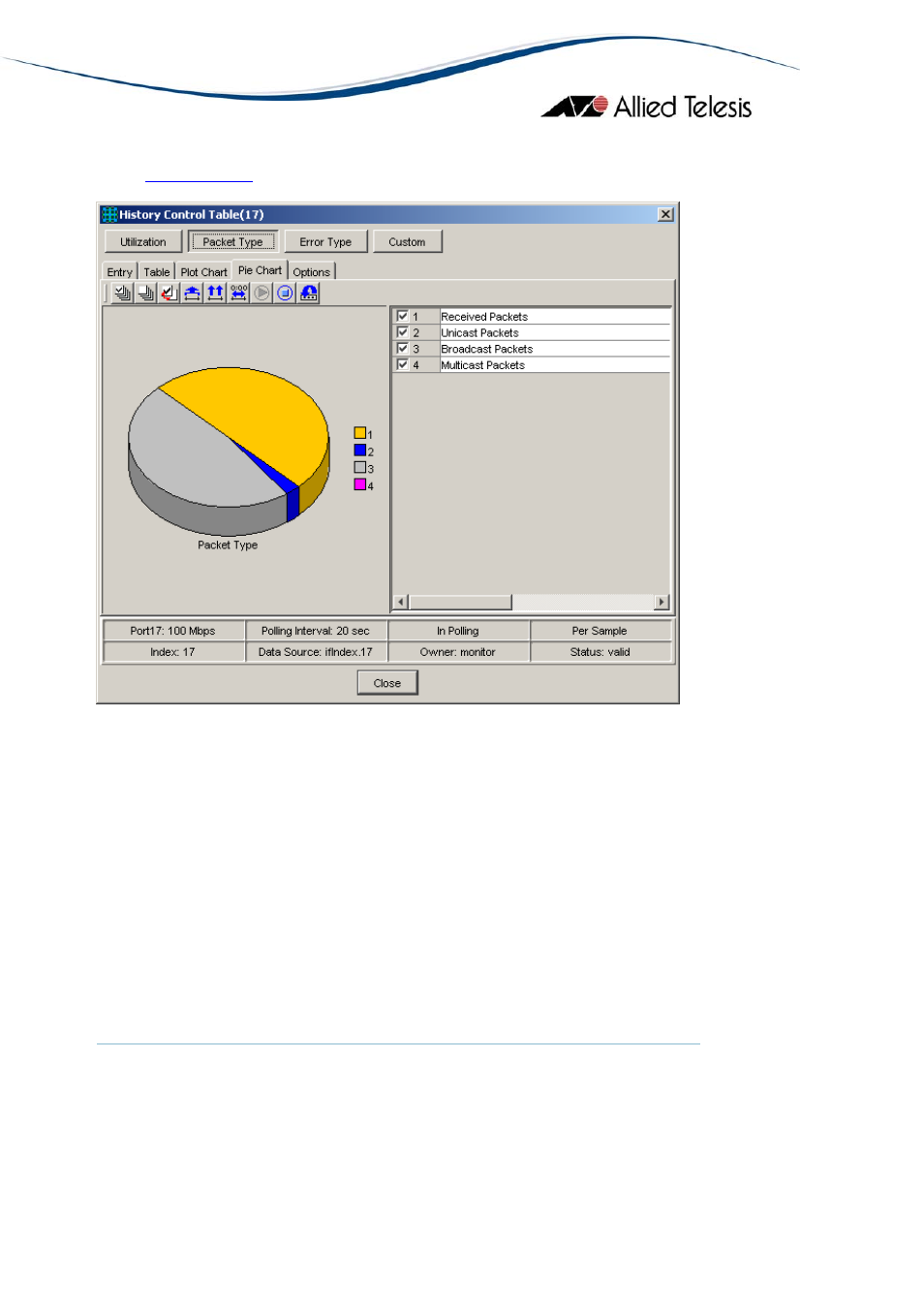This screenshot has width=924, height=1308.
Task: Switch to the Table tab
Action: (157, 272)
